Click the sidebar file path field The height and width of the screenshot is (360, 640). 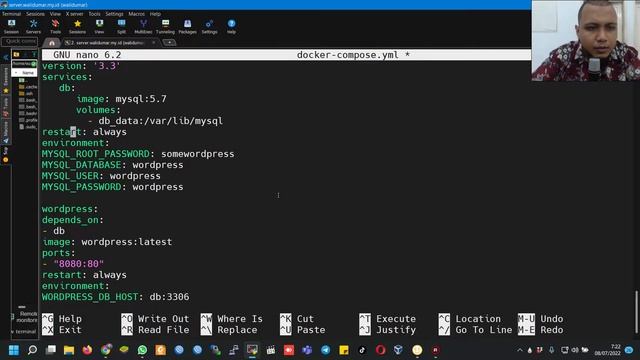click(23, 64)
